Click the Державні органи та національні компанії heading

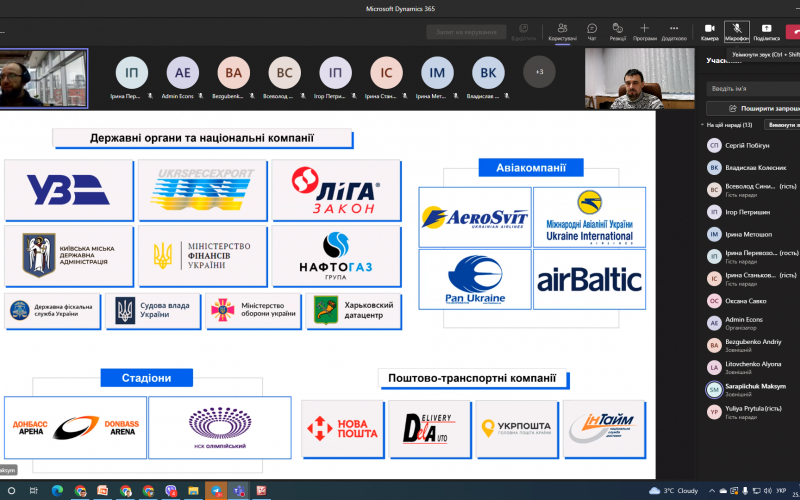point(202,138)
